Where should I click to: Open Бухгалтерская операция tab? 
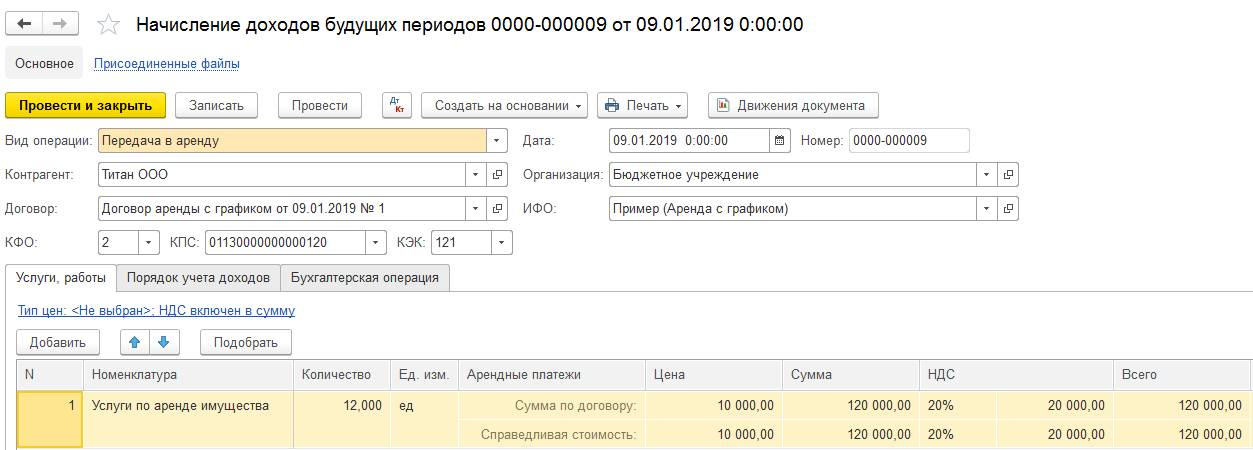364,277
